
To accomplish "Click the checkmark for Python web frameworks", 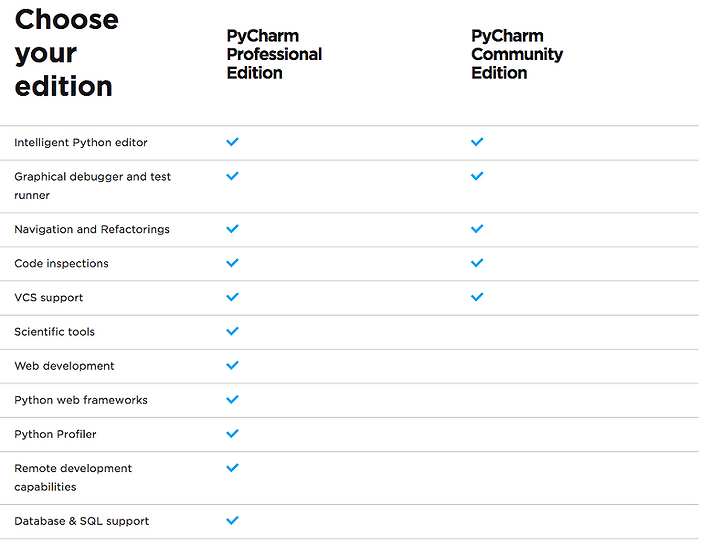I will coord(232,399).
